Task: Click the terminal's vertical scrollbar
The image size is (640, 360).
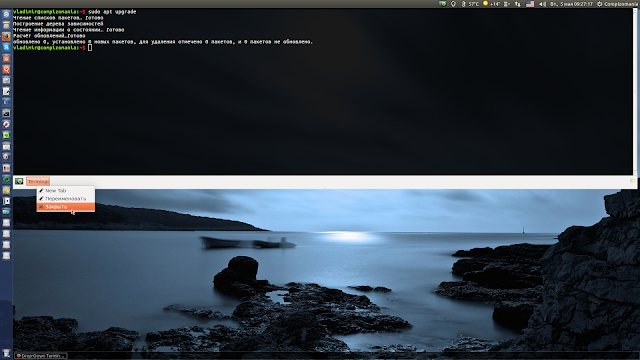Action: tap(635, 91)
